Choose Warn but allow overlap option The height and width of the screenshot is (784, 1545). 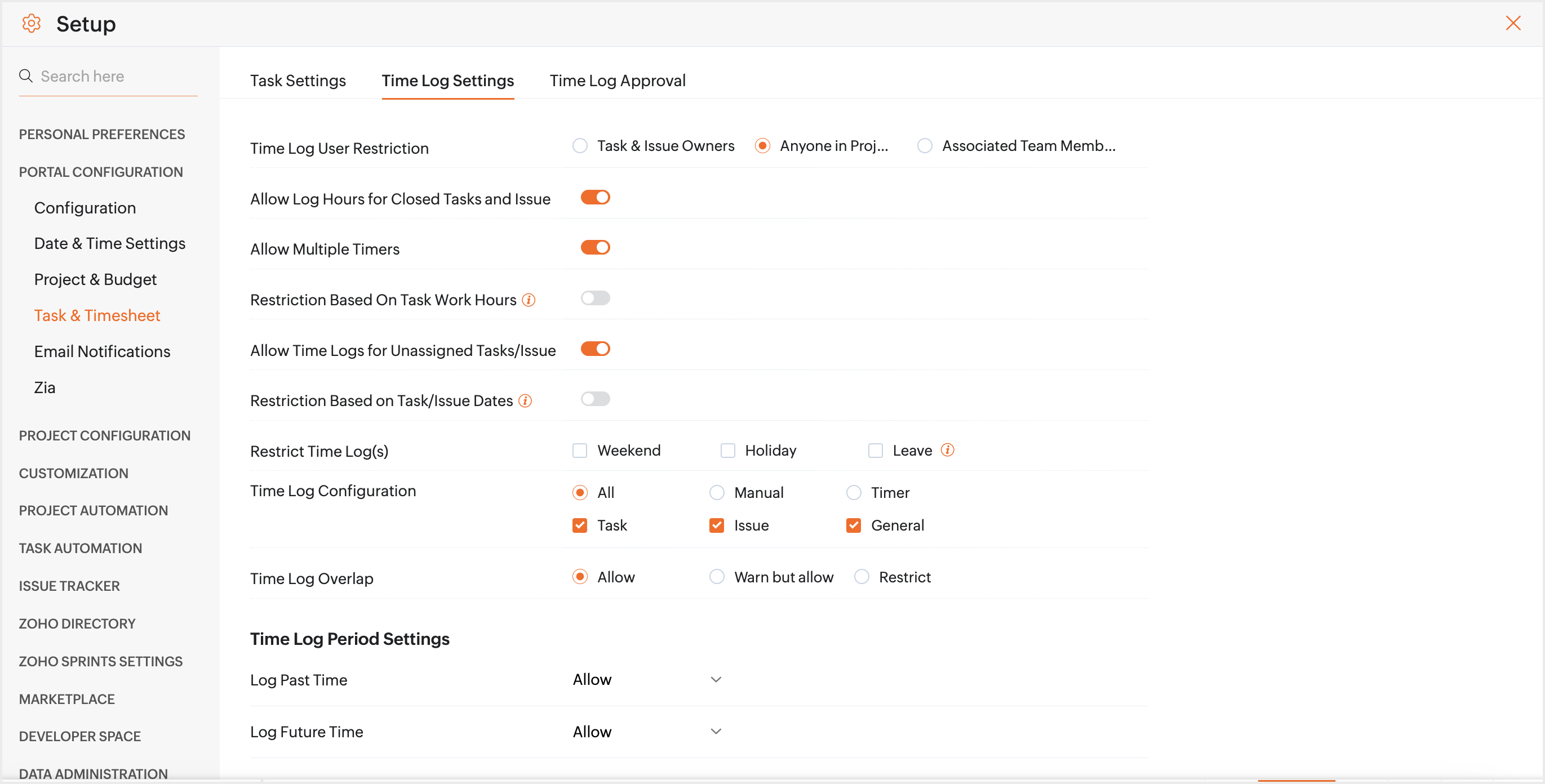(x=716, y=577)
